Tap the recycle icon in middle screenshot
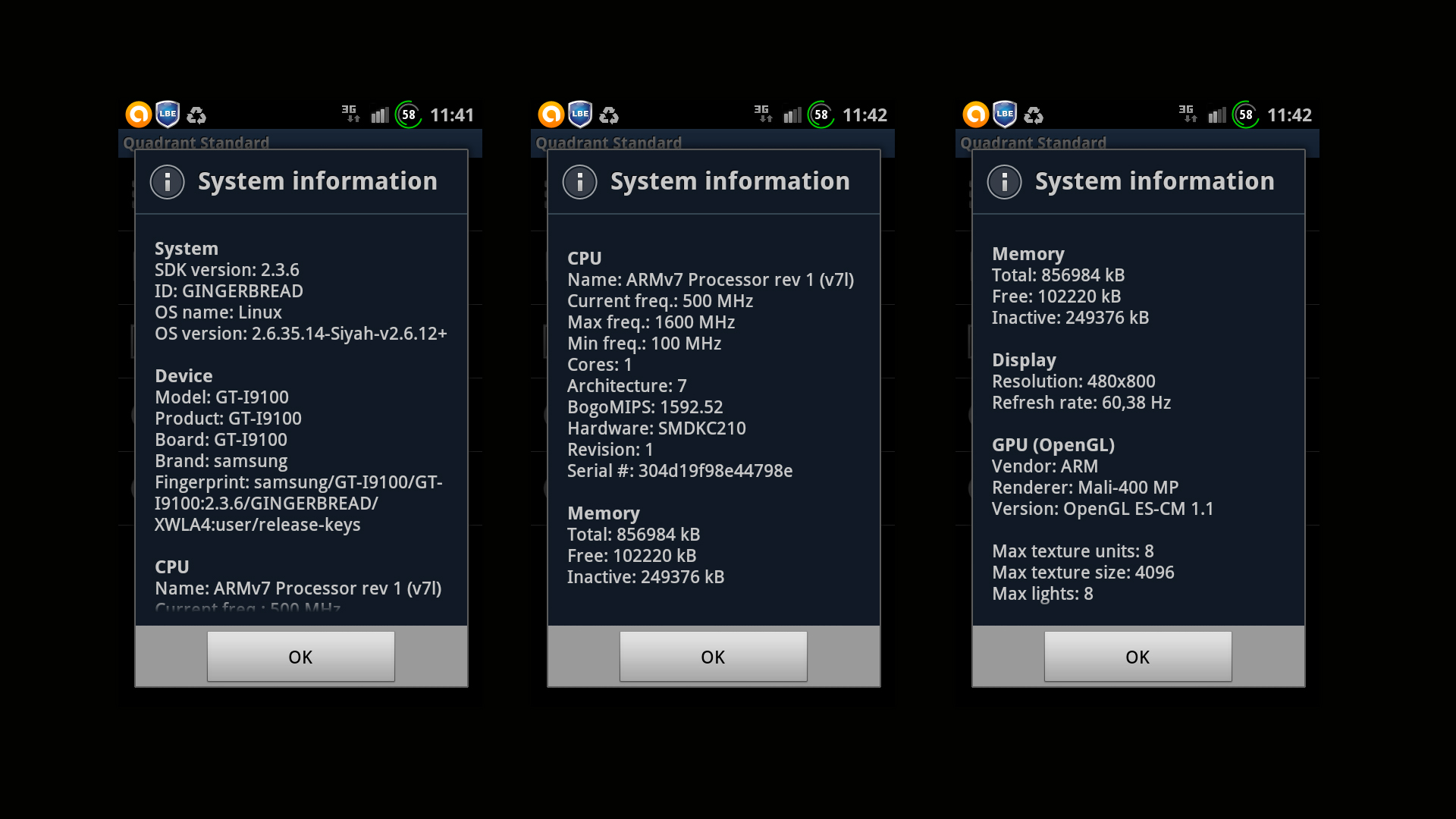 tap(609, 115)
